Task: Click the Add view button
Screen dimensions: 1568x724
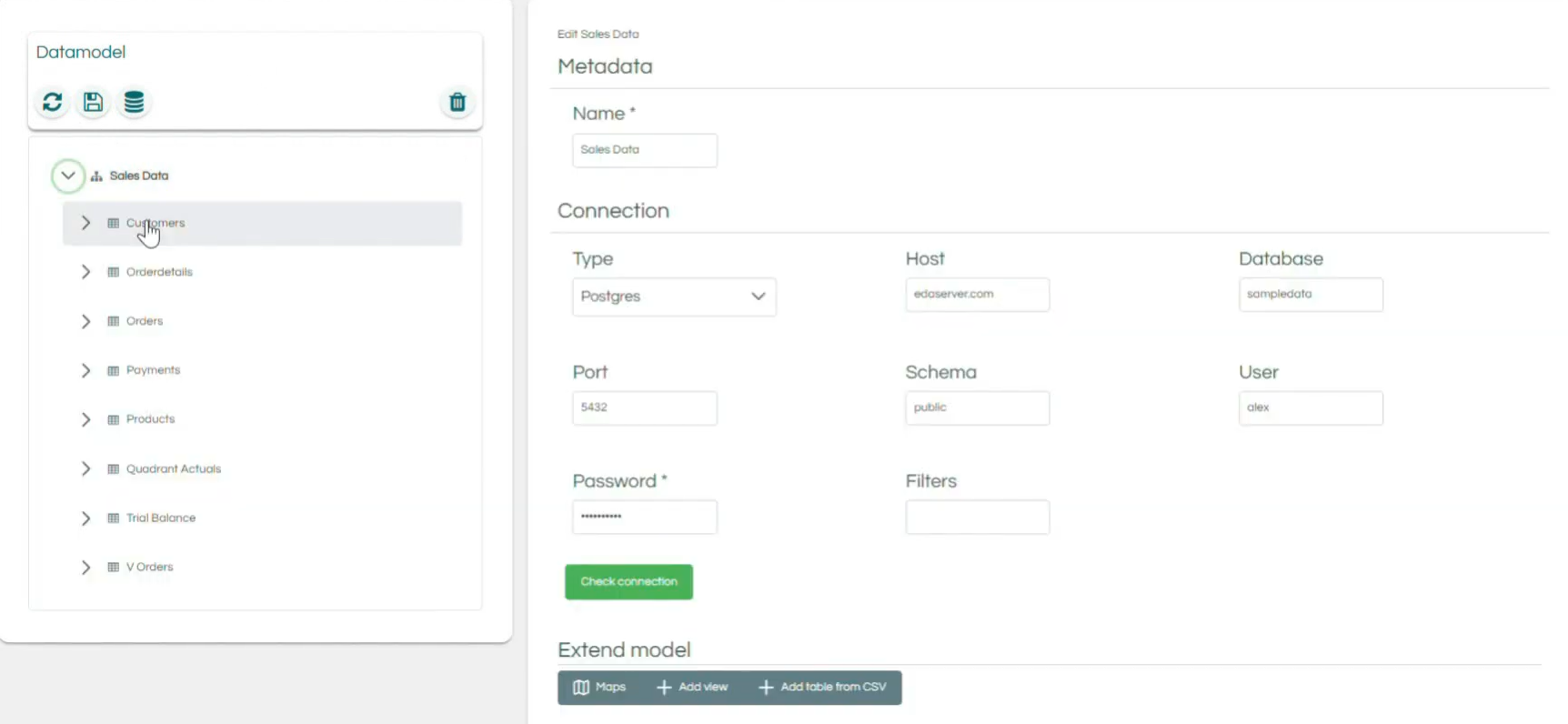Action: [x=692, y=688]
